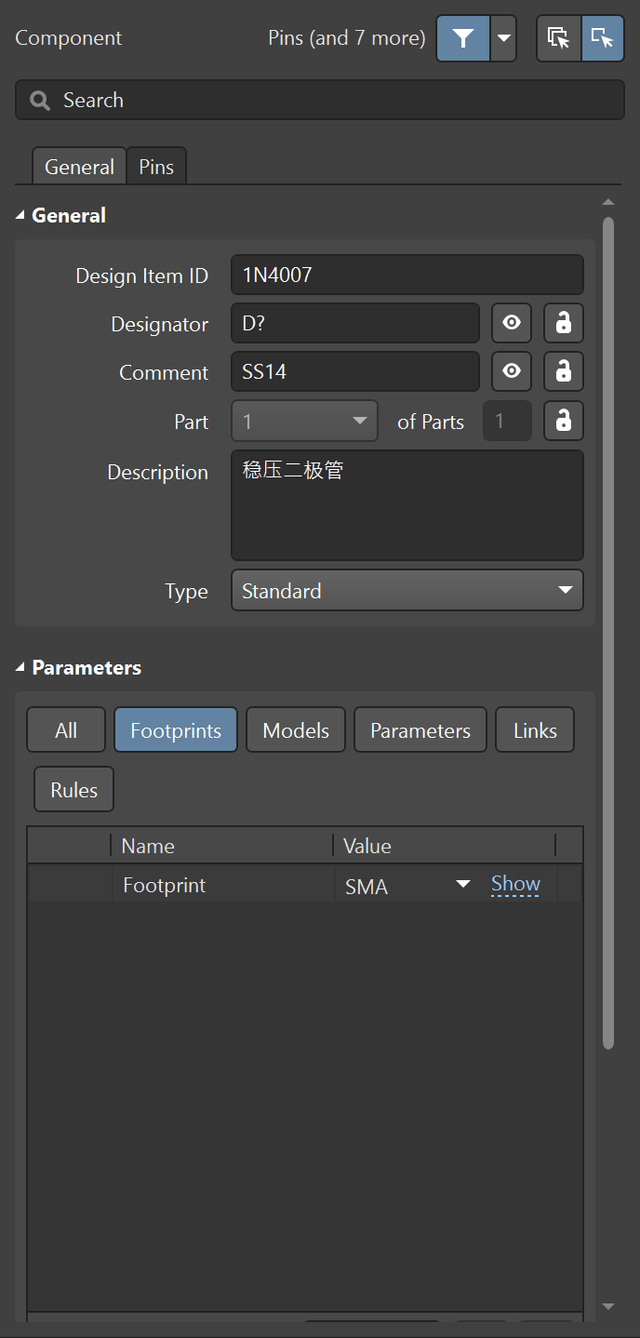The width and height of the screenshot is (640, 1338).
Task: Select the All parameters filter button
Action: click(x=66, y=730)
